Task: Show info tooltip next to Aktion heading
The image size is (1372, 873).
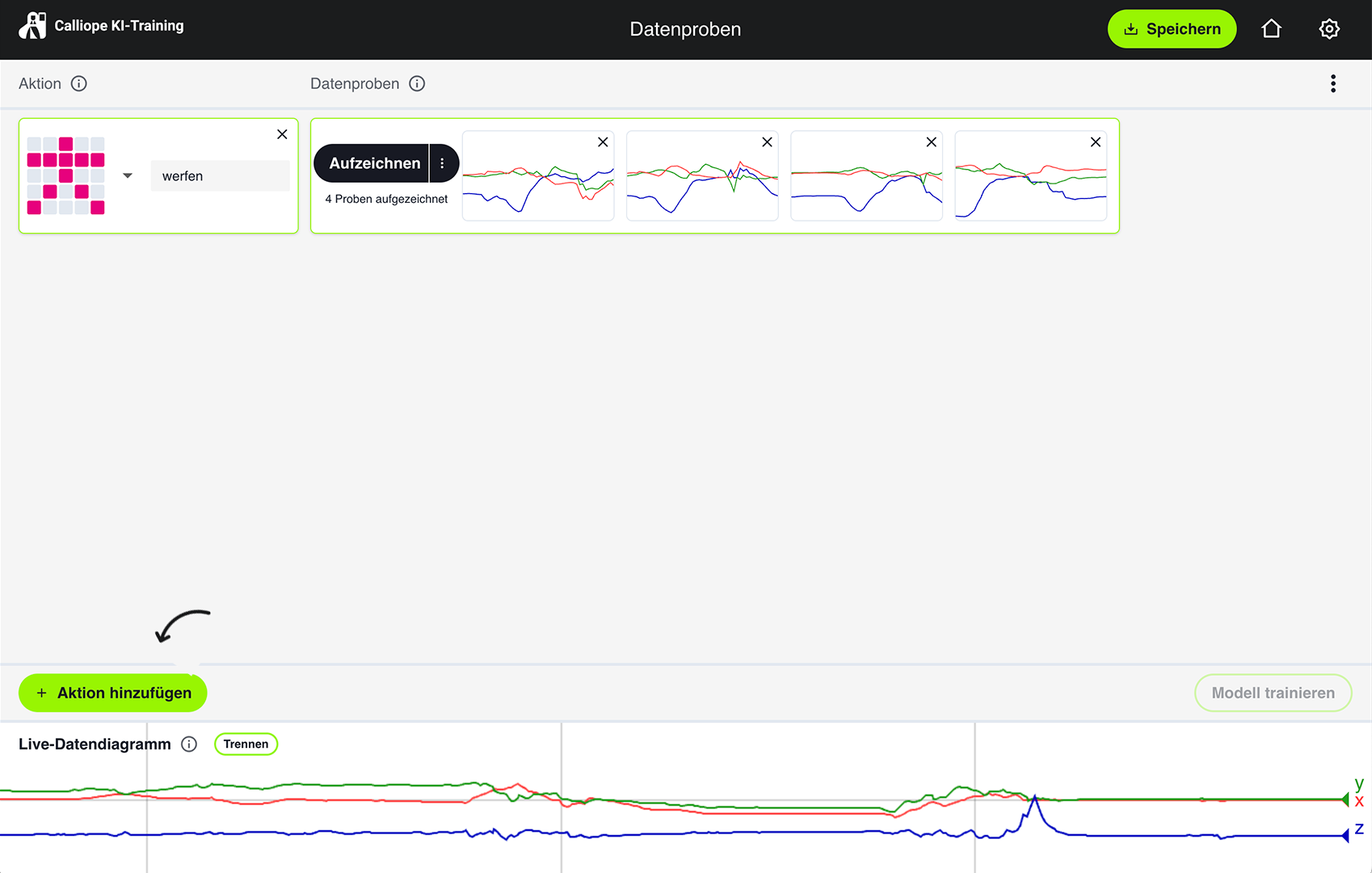Action: (78, 84)
